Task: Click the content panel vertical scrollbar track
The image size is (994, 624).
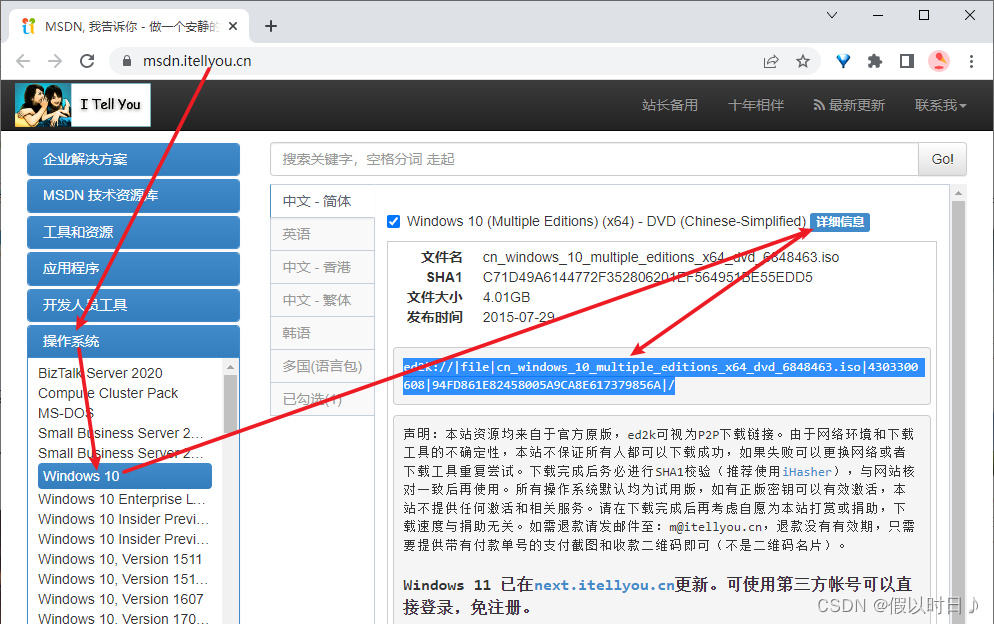Action: click(958, 412)
